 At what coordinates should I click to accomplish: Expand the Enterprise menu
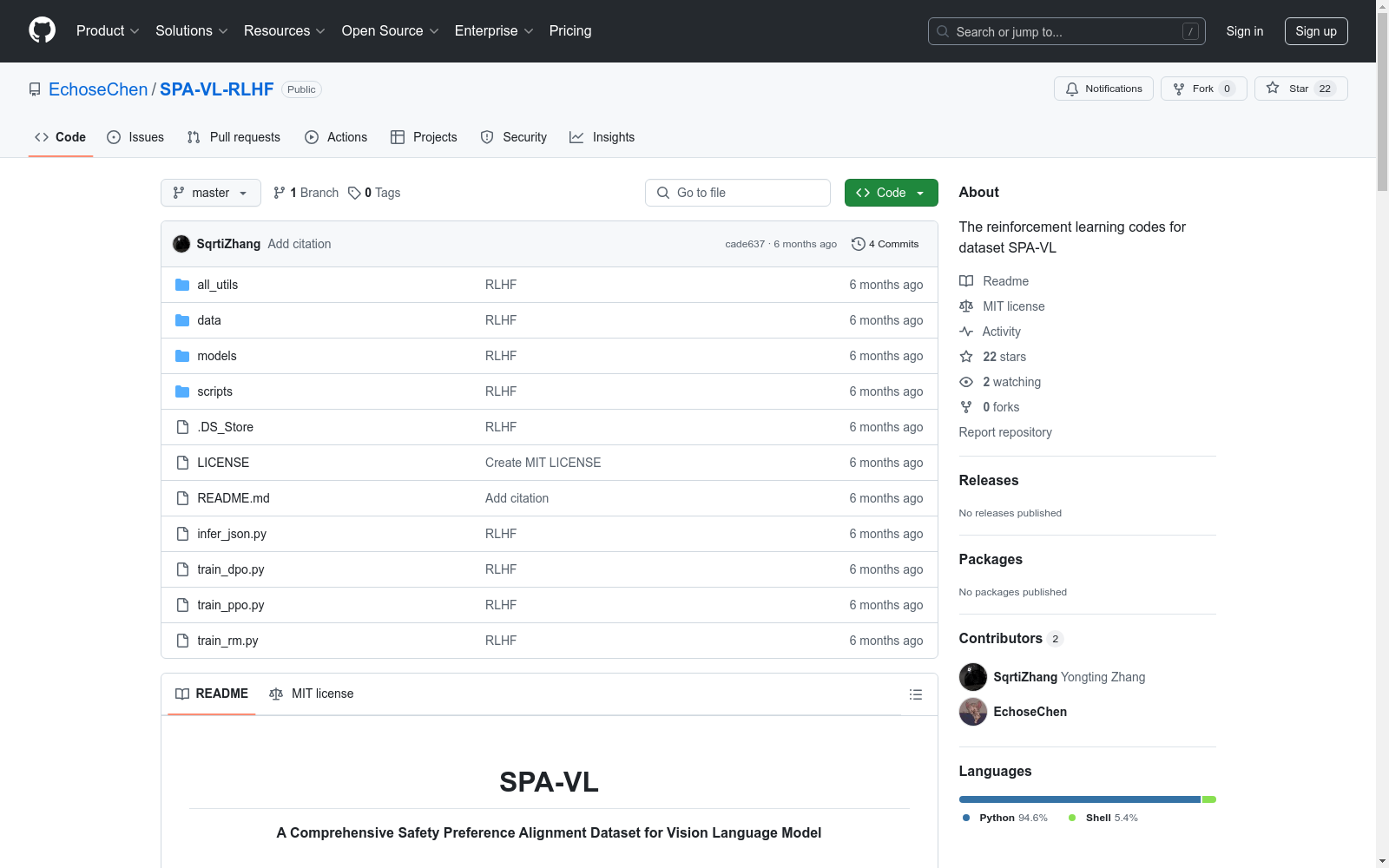point(494,30)
